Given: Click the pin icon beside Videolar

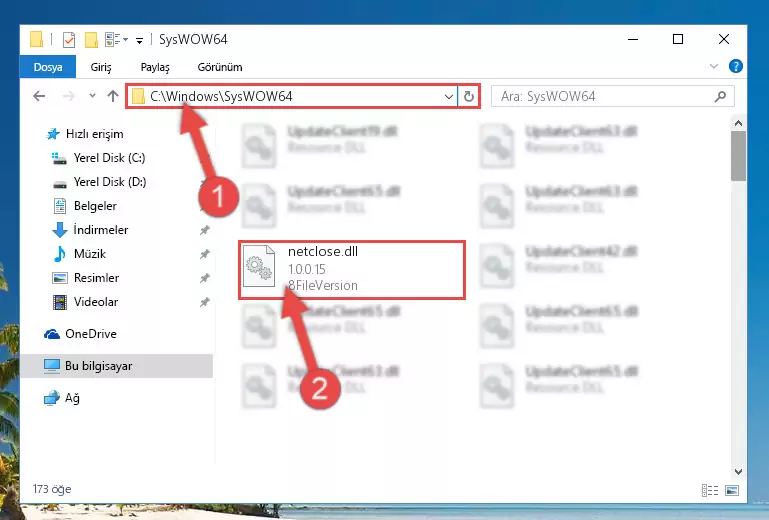Looking at the screenshot, I should point(205,302).
